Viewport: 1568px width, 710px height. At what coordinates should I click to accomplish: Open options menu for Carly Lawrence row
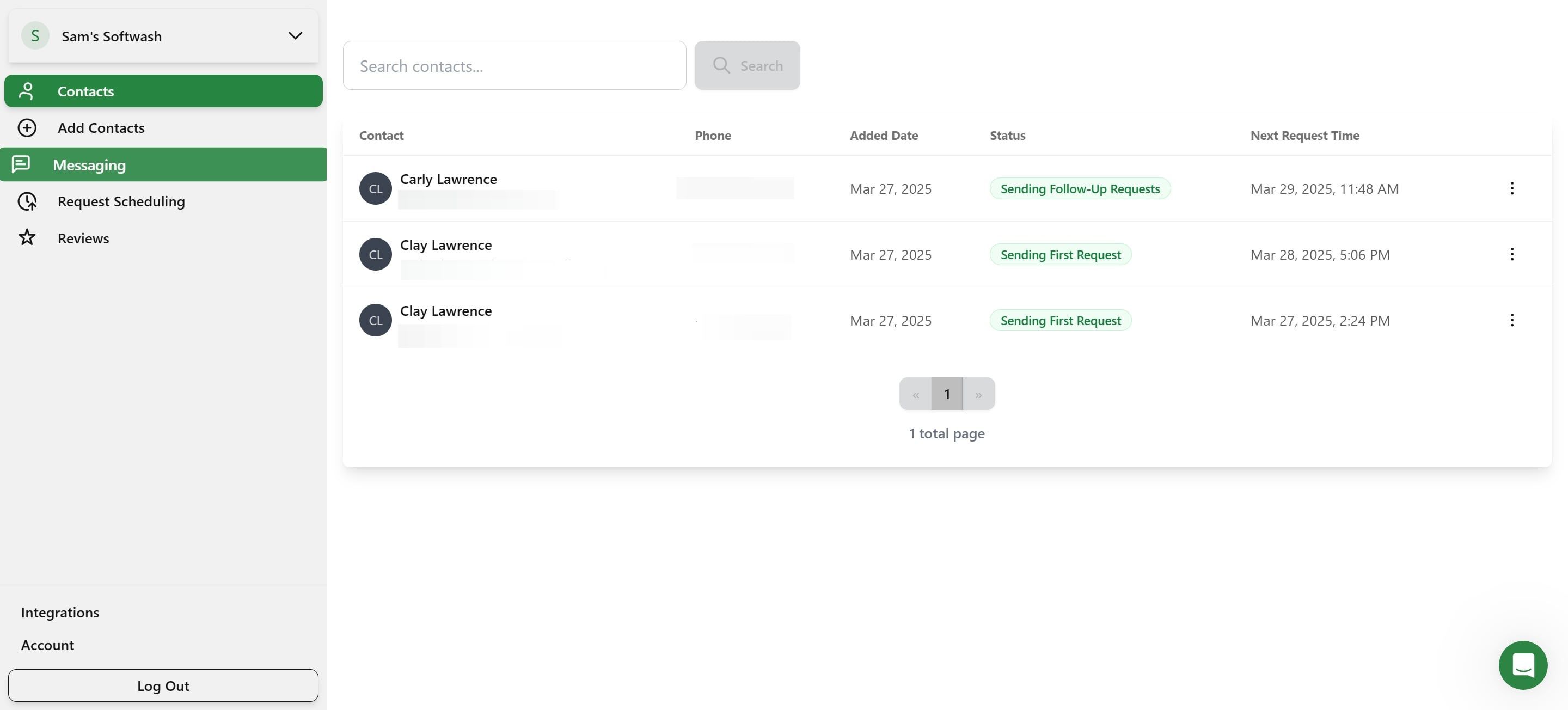(x=1511, y=189)
